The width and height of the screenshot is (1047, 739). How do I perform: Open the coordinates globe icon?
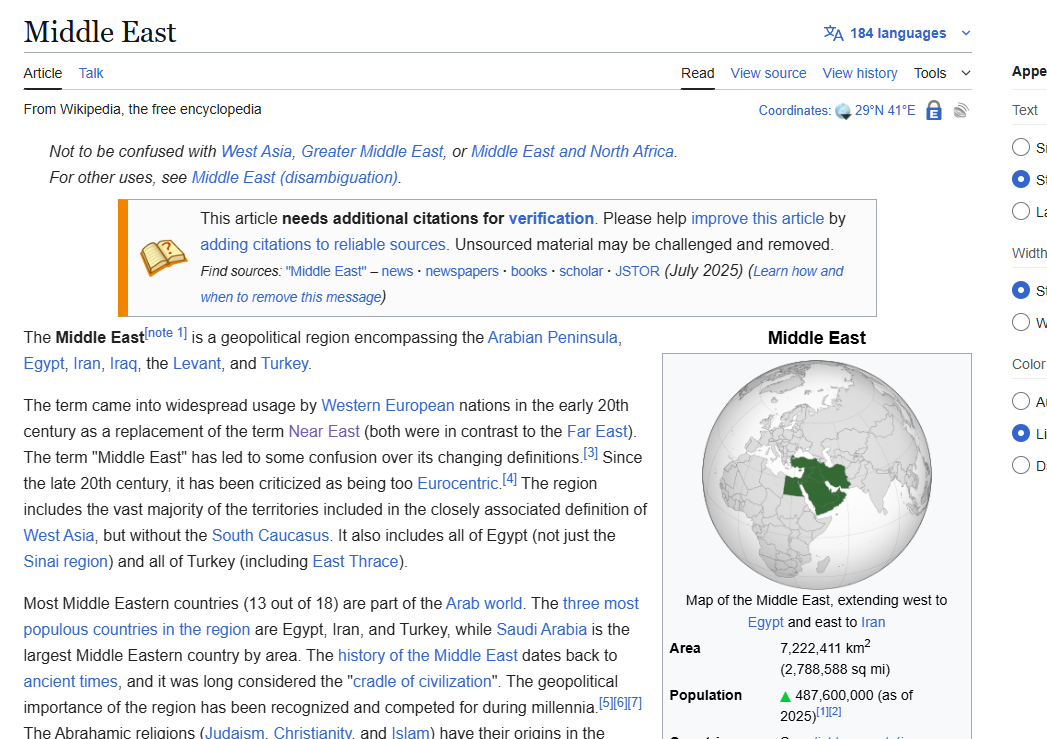(x=843, y=111)
